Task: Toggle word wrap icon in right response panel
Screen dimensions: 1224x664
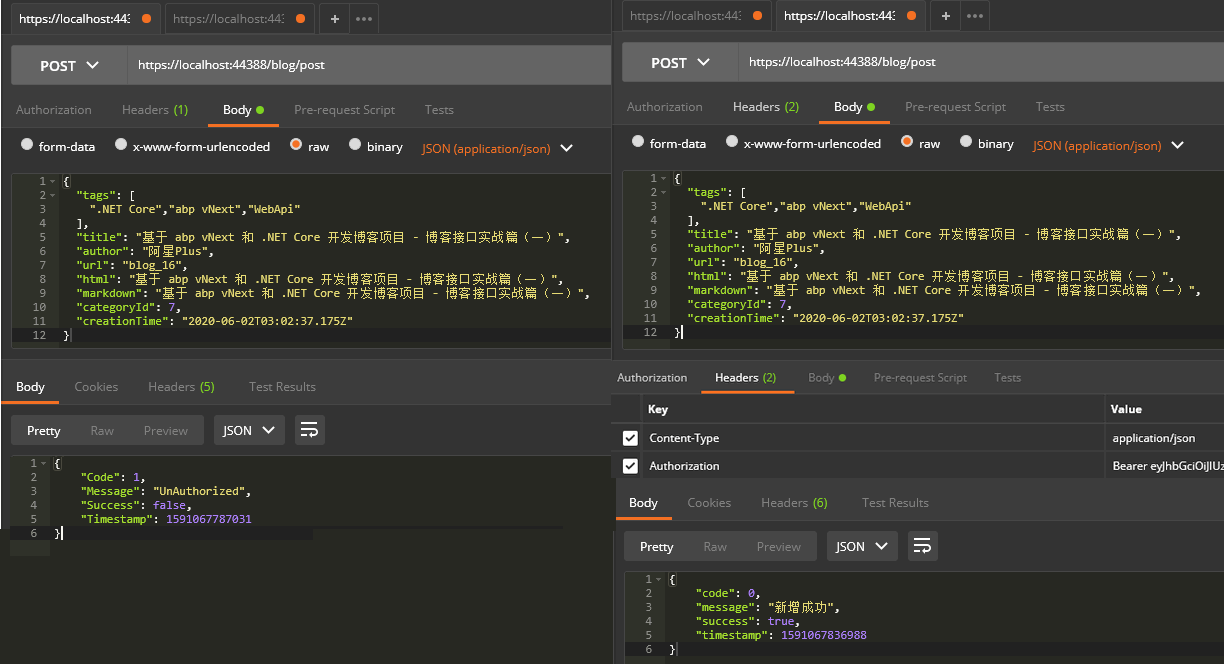Action: tap(921, 546)
